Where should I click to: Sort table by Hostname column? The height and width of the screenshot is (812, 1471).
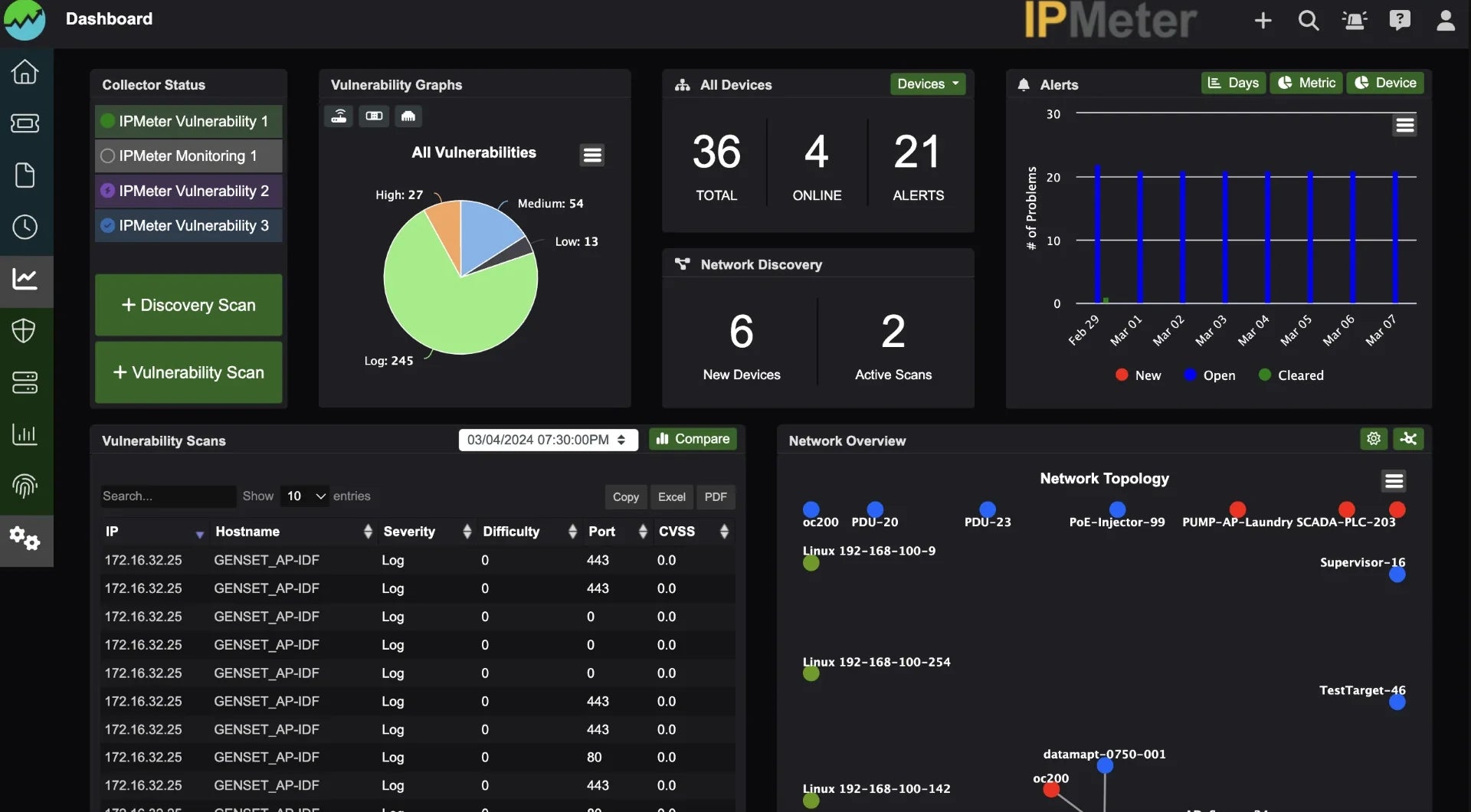pos(293,532)
